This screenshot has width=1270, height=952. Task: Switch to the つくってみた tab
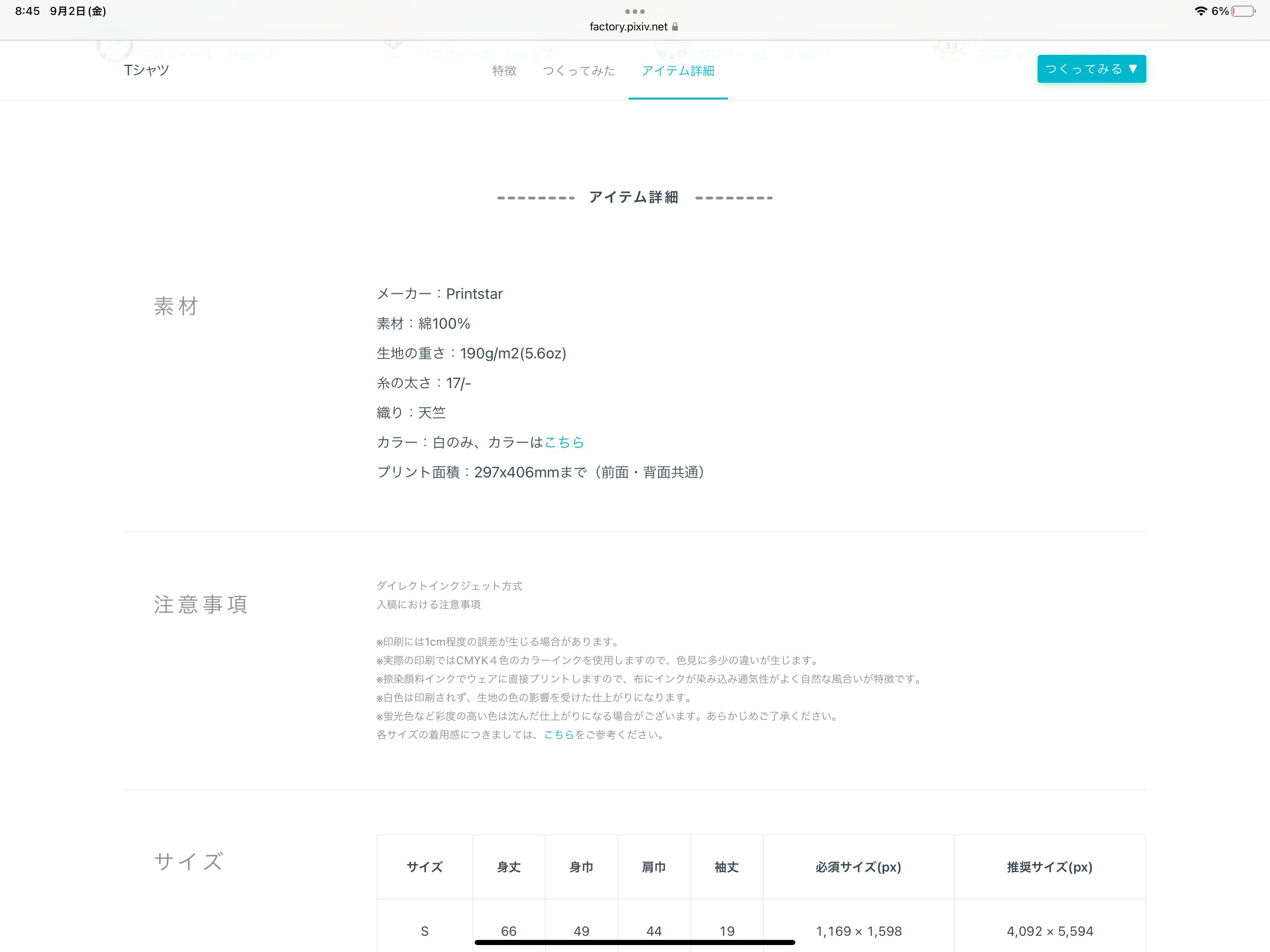click(579, 71)
